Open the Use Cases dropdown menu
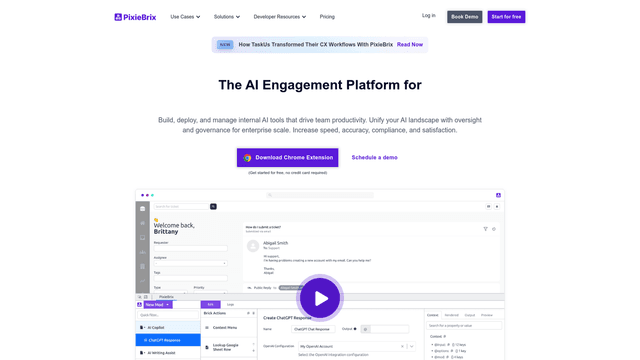This screenshot has width=640, height=360. coord(185,17)
